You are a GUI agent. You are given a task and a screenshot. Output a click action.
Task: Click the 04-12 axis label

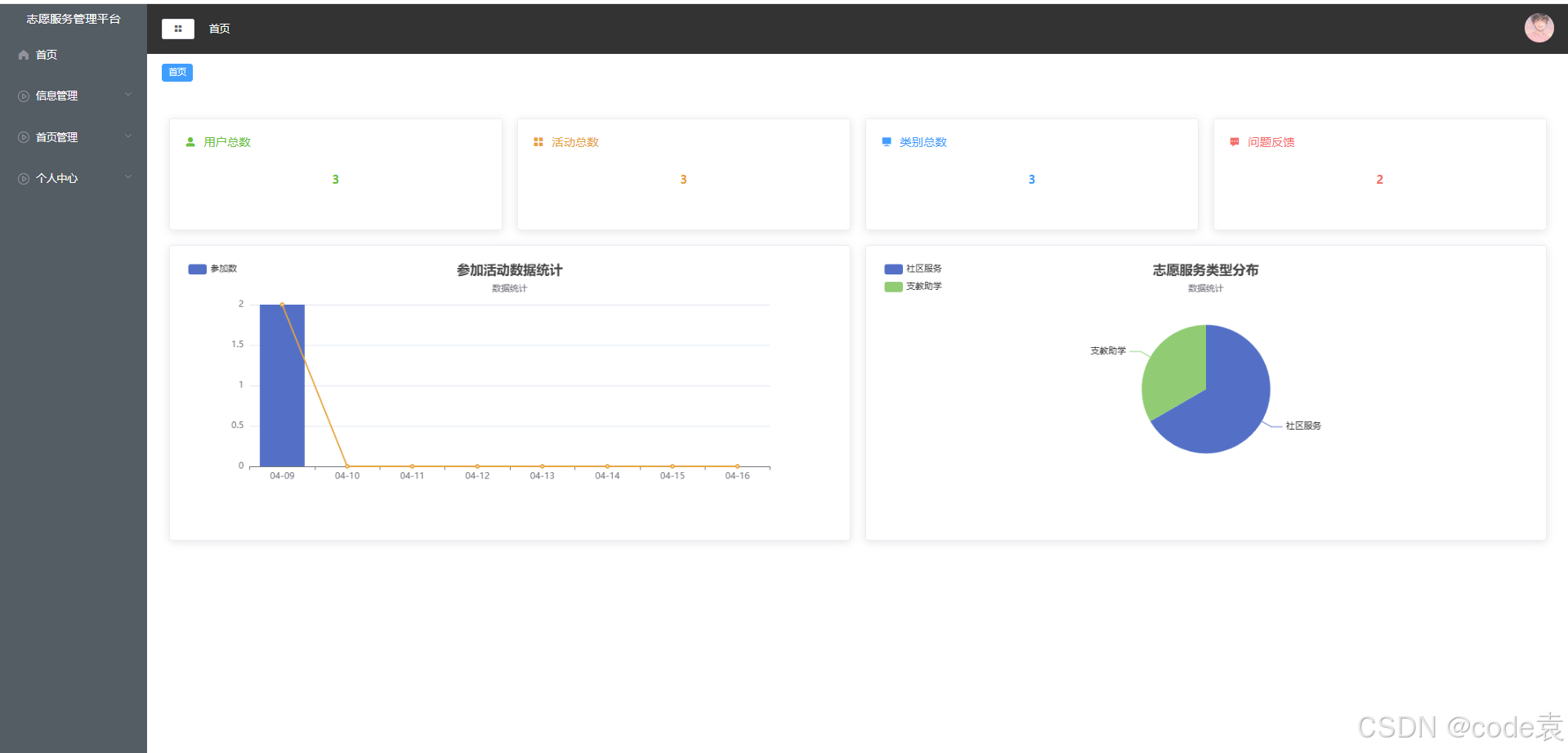point(477,476)
